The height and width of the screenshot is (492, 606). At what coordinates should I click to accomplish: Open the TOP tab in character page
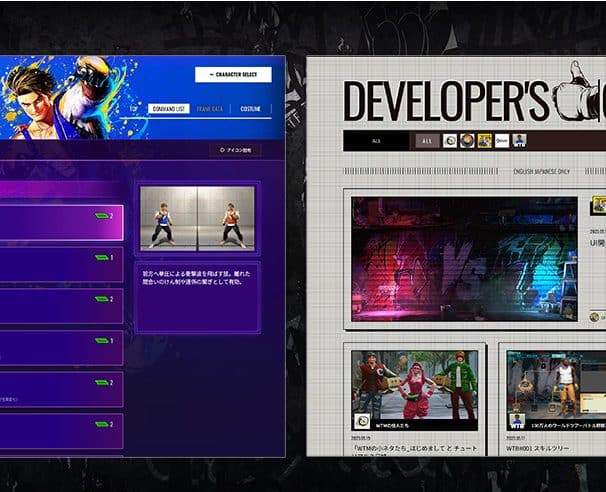133,109
